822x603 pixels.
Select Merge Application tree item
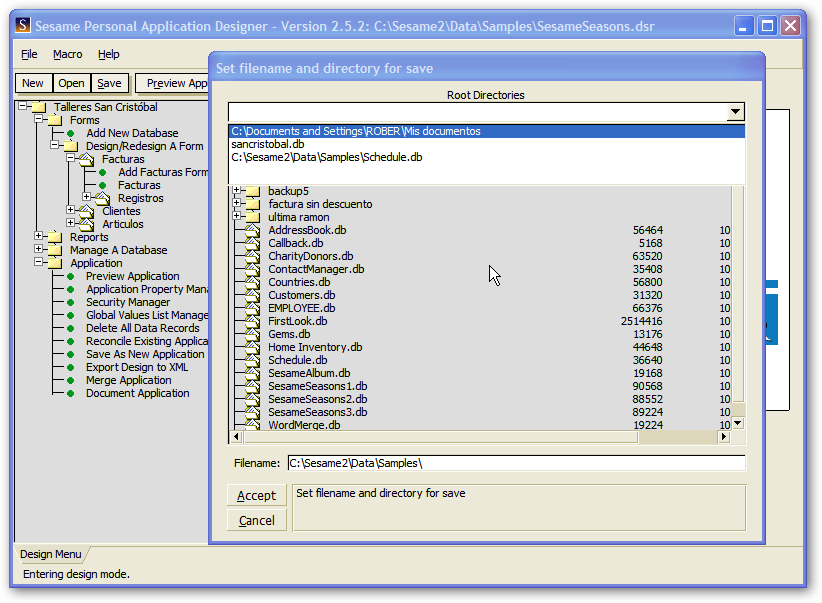pos(128,380)
